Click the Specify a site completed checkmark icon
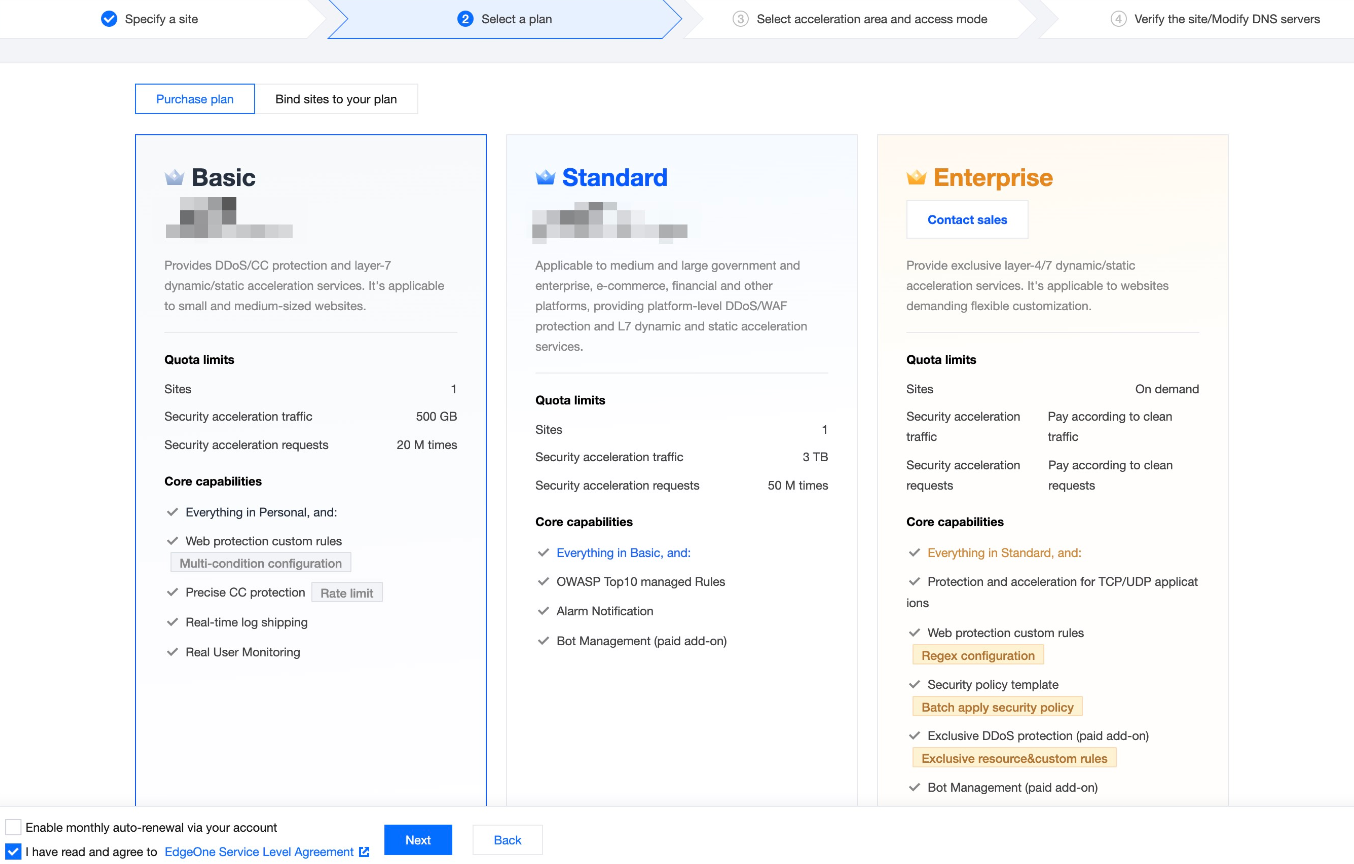Screen dimensions: 1354x864 (109, 19)
